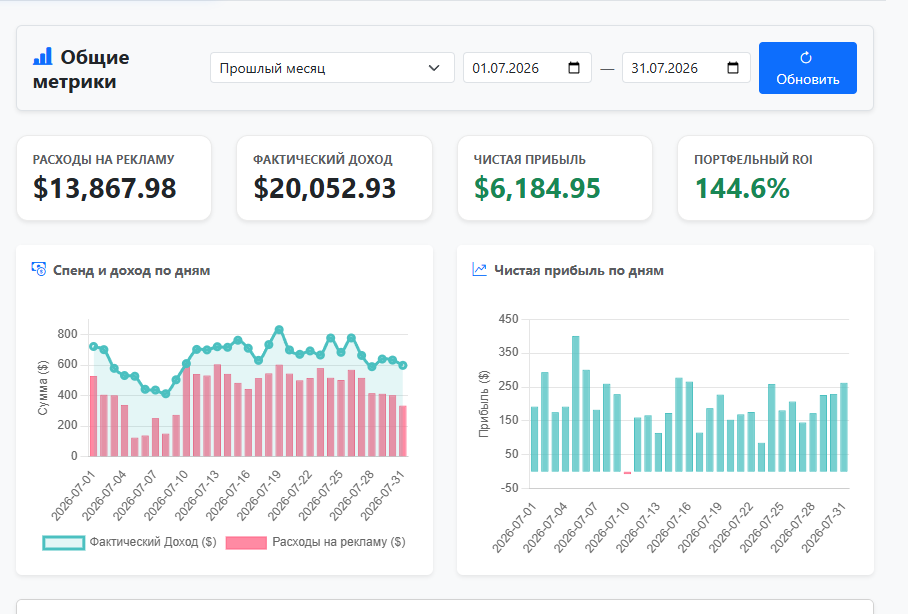This screenshot has width=908, height=614.
Task: Click the Спенд и доход по дням chart title
Action: (x=131, y=271)
